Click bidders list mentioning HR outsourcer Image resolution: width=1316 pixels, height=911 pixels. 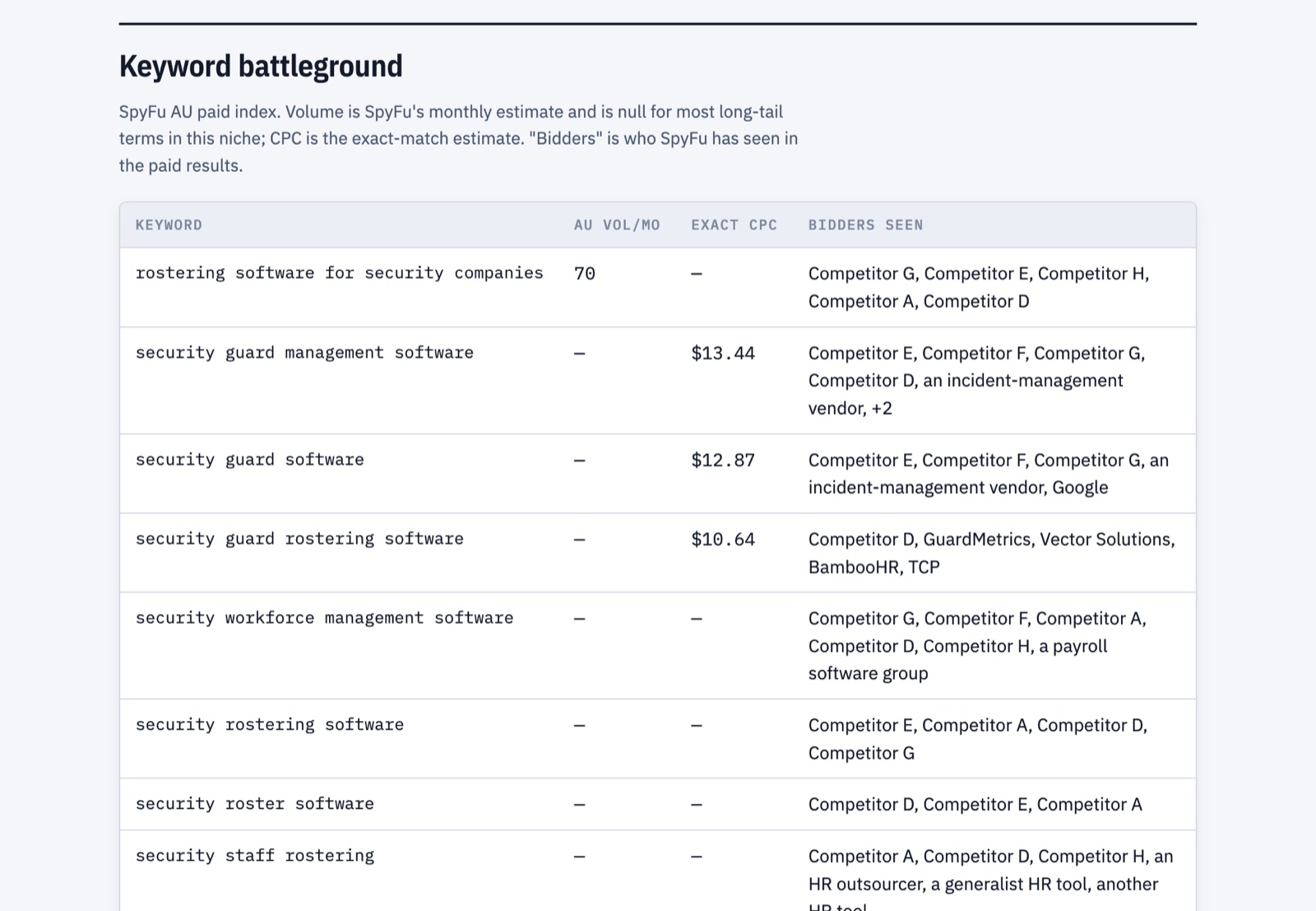990,881
